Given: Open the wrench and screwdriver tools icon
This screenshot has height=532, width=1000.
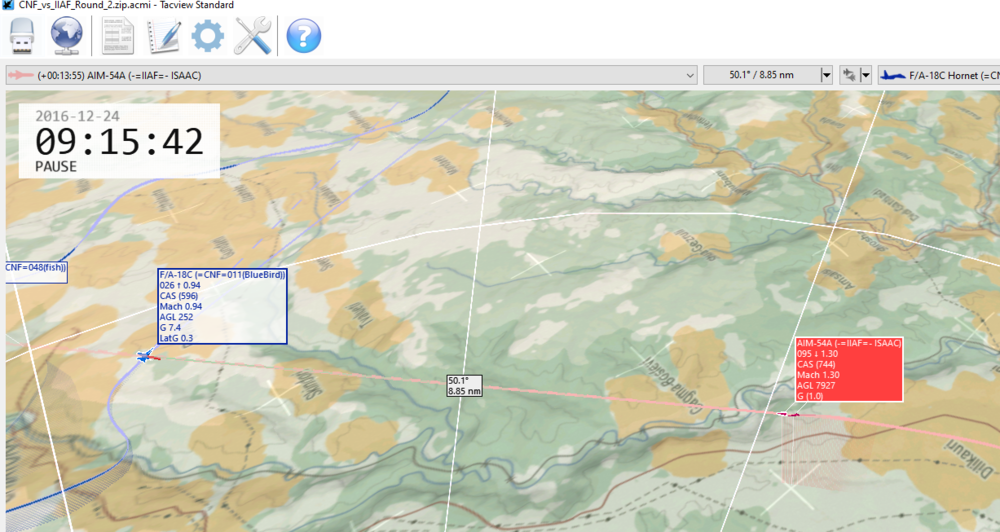Looking at the screenshot, I should 253,36.
